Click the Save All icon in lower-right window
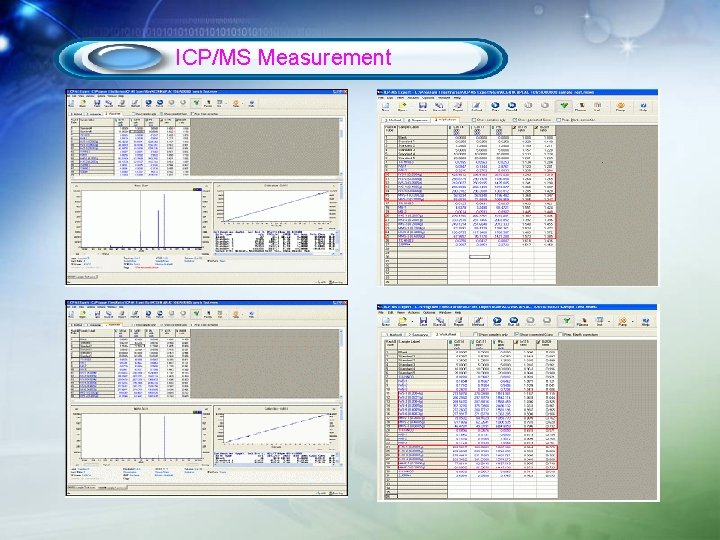The height and width of the screenshot is (540, 720). [x=439, y=321]
